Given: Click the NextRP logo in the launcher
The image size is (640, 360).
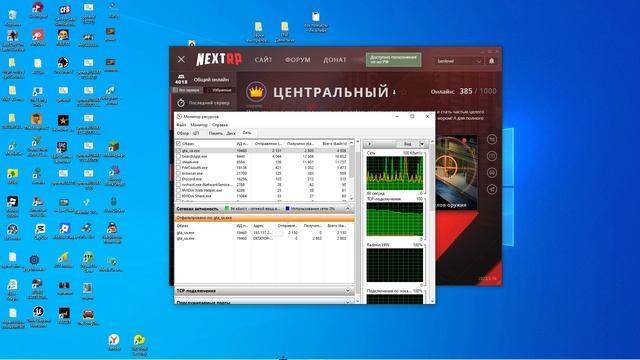Looking at the screenshot, I should coord(219,60).
